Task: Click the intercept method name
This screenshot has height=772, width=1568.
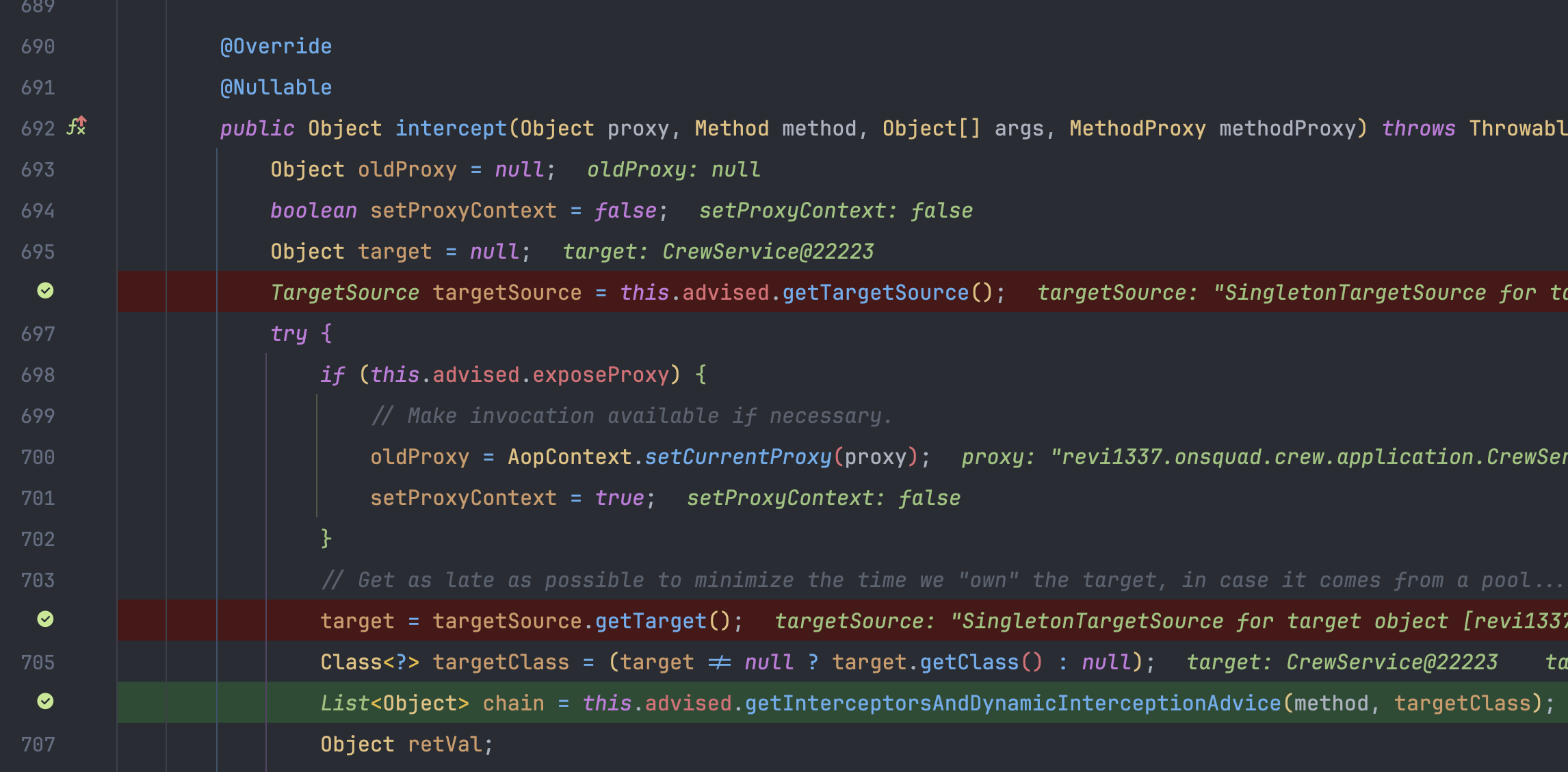Action: [451, 129]
